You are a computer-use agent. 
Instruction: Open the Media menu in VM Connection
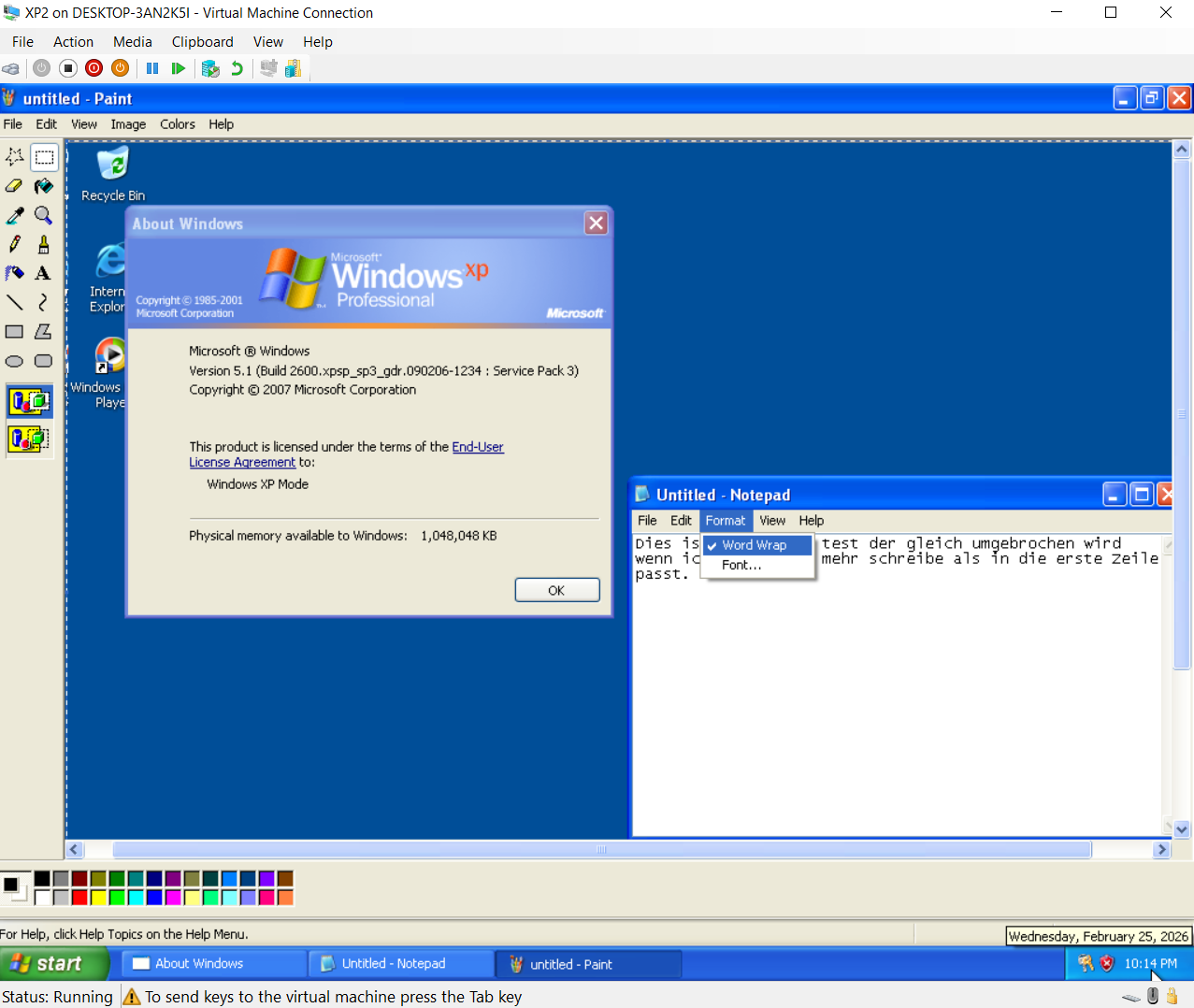coord(133,42)
